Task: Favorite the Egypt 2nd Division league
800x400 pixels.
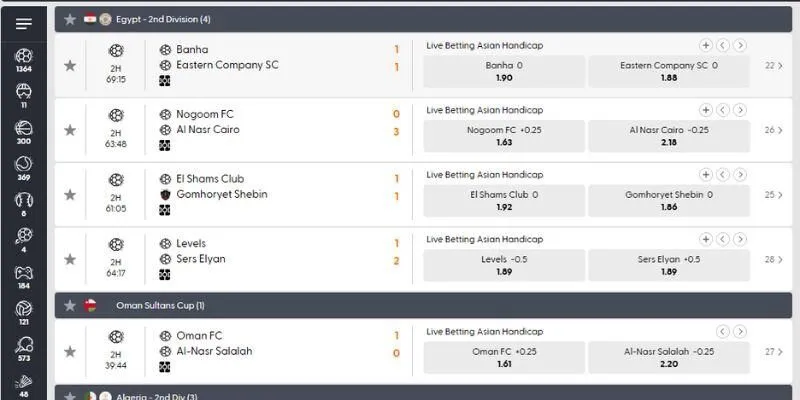Action: [70, 19]
